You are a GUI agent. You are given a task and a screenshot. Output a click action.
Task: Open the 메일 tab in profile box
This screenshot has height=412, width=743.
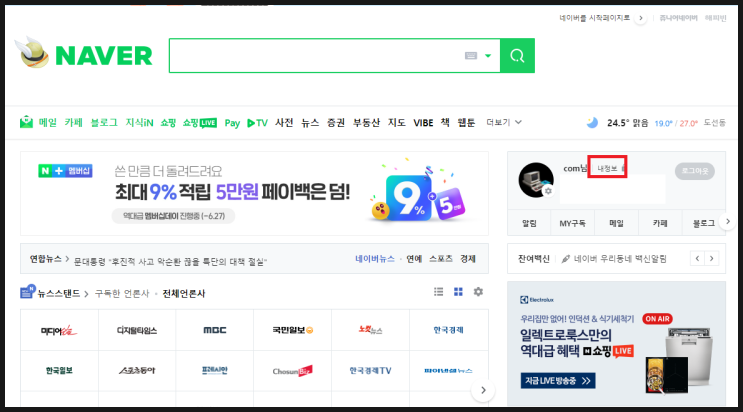[616, 223]
